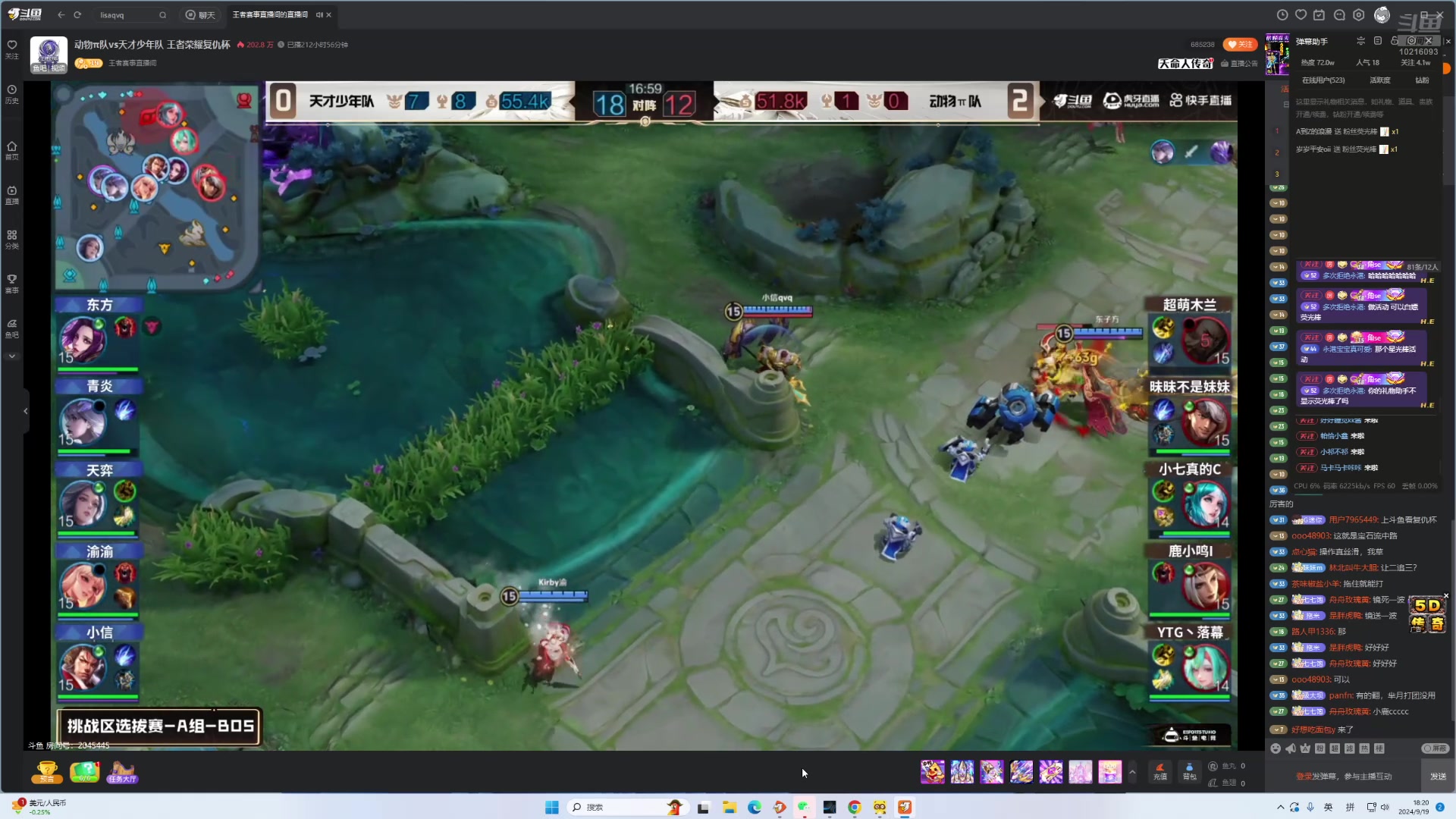The width and height of the screenshot is (1456, 819).
Task: Select the 活跃度 tab
Action: 1380,80
